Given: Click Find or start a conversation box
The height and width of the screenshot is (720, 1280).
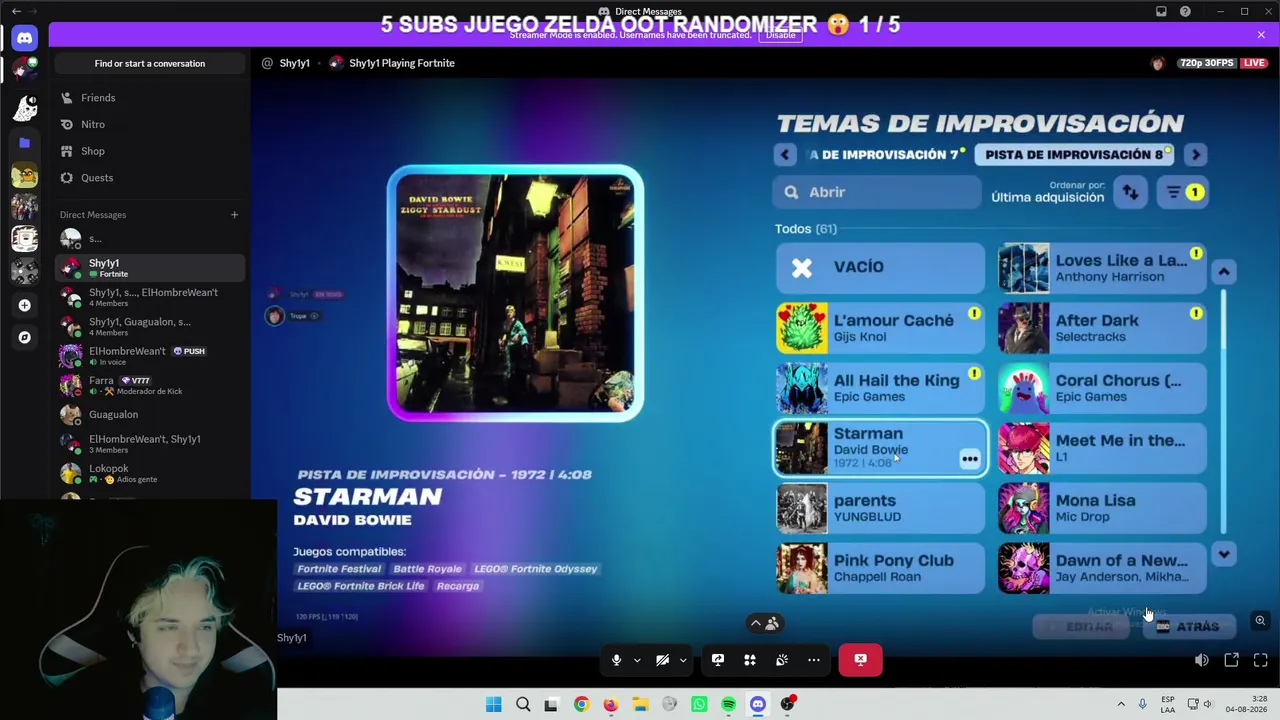Looking at the screenshot, I should click(x=150, y=63).
